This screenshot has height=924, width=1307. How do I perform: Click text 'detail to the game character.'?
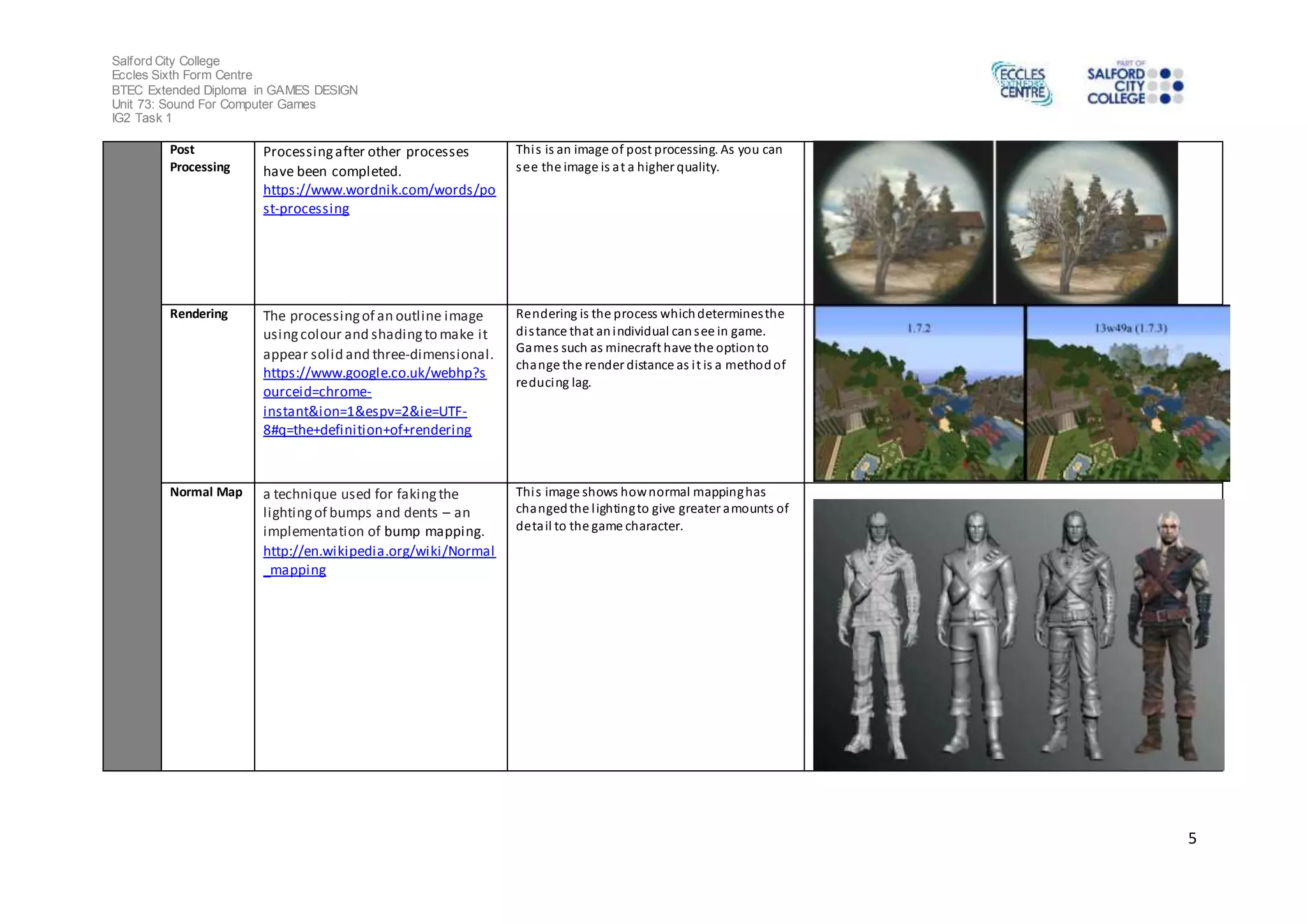599,526
